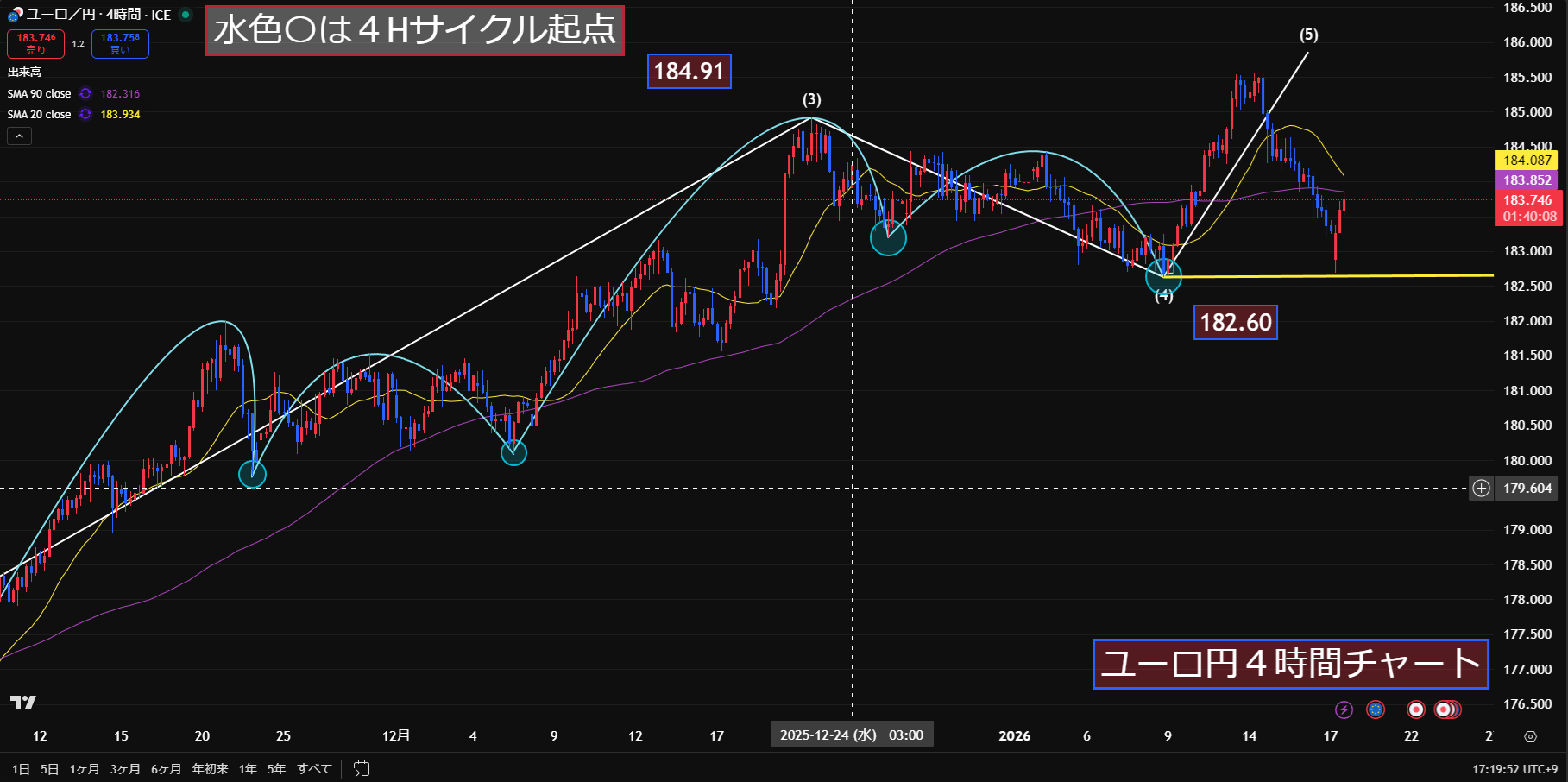Click the Japan flag event marker near 22
This screenshot has height=782, width=1568.
(1415, 709)
